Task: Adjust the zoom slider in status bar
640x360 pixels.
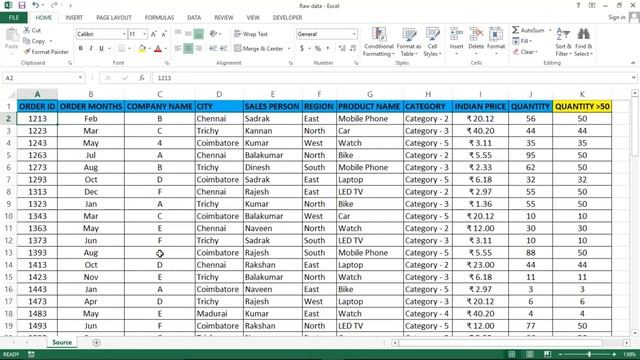Action: tap(589, 354)
